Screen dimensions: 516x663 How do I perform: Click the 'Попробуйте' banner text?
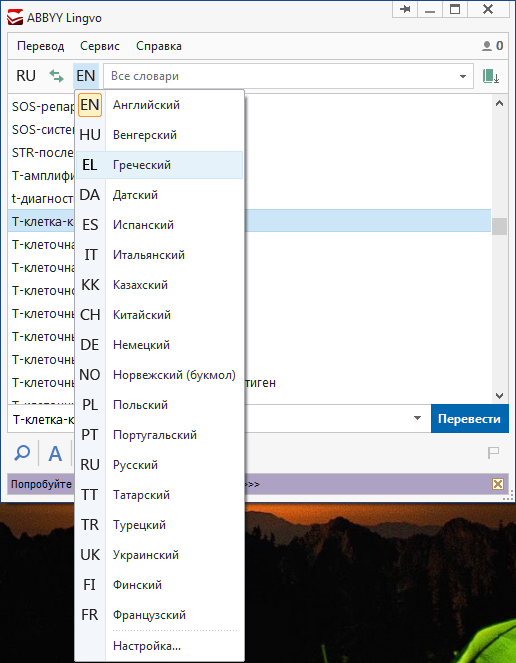coord(41,484)
